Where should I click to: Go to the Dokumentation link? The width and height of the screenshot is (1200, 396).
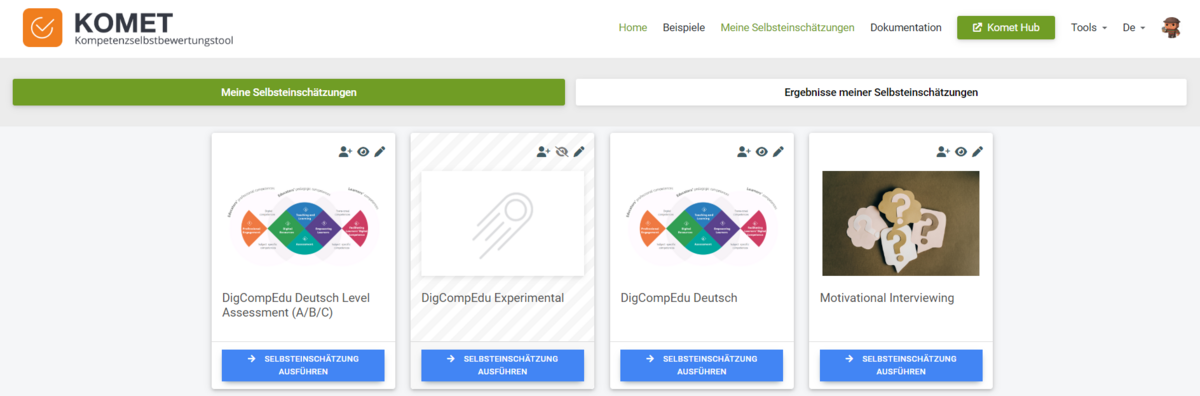tap(906, 28)
